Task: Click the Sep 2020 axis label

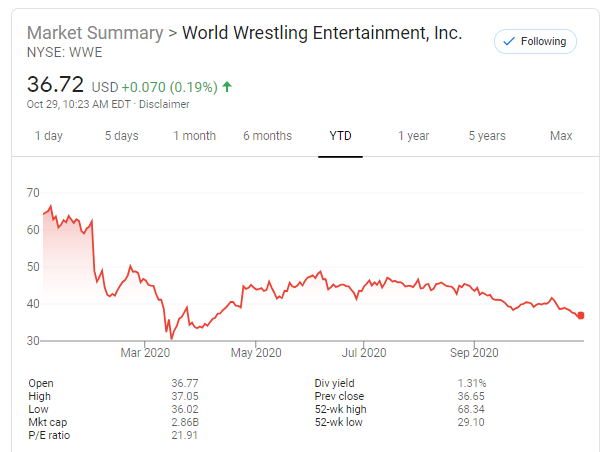Action: 473,352
